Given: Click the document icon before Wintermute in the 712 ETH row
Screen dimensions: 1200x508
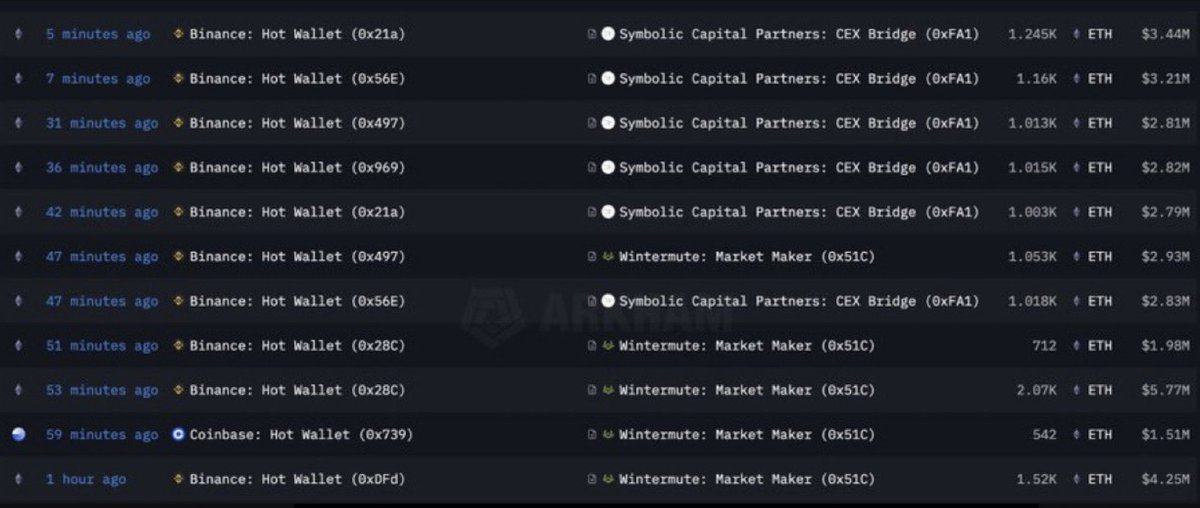Looking at the screenshot, I should [593, 346].
